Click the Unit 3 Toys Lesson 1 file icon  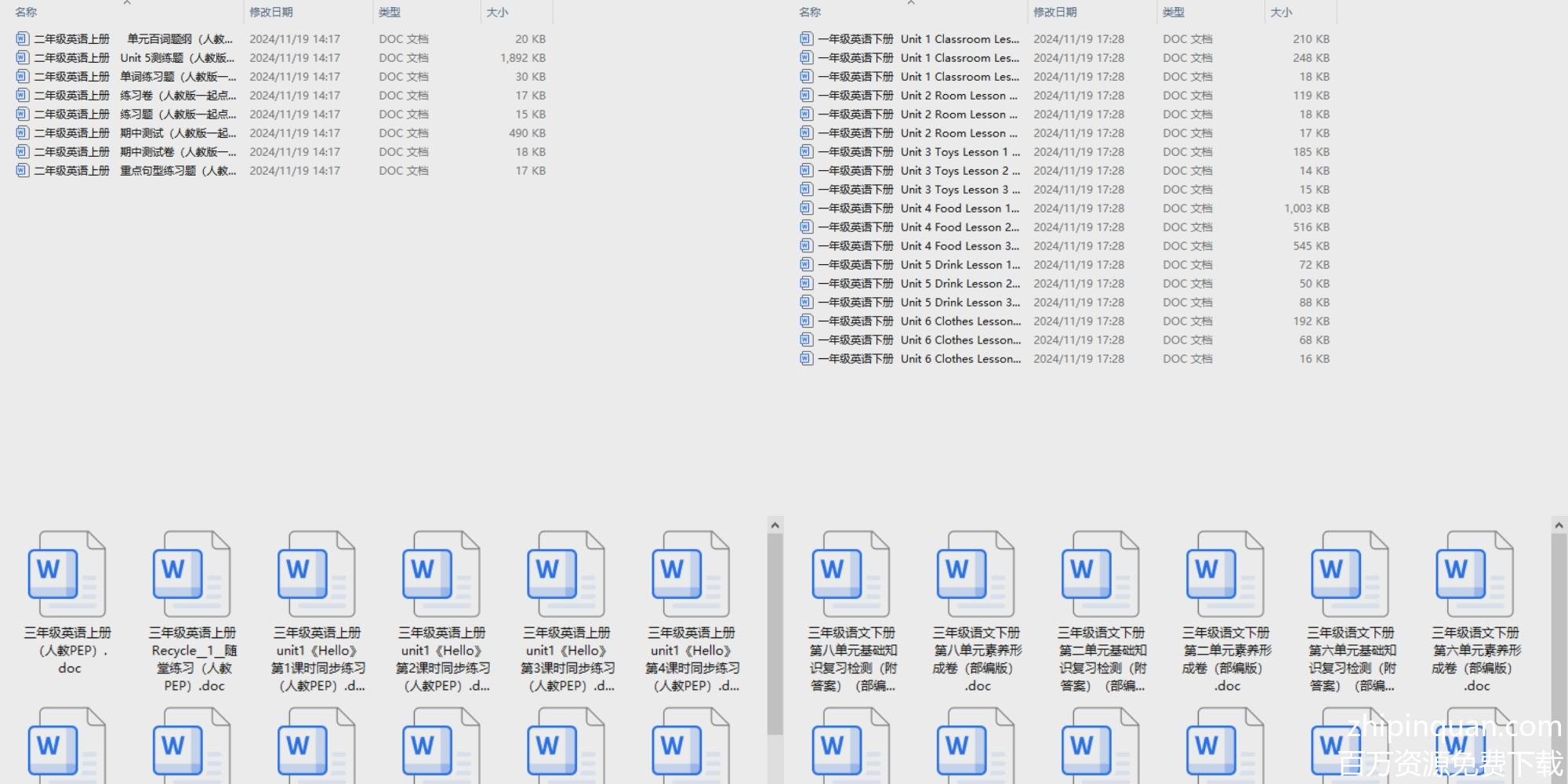click(x=806, y=152)
